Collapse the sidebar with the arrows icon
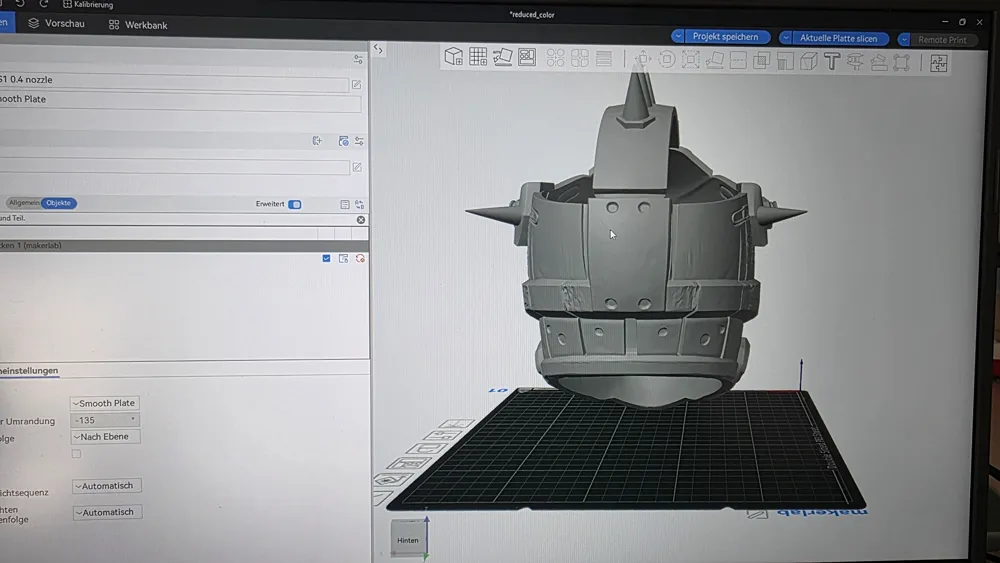Screen dimensions: 1000x563 (378, 49)
